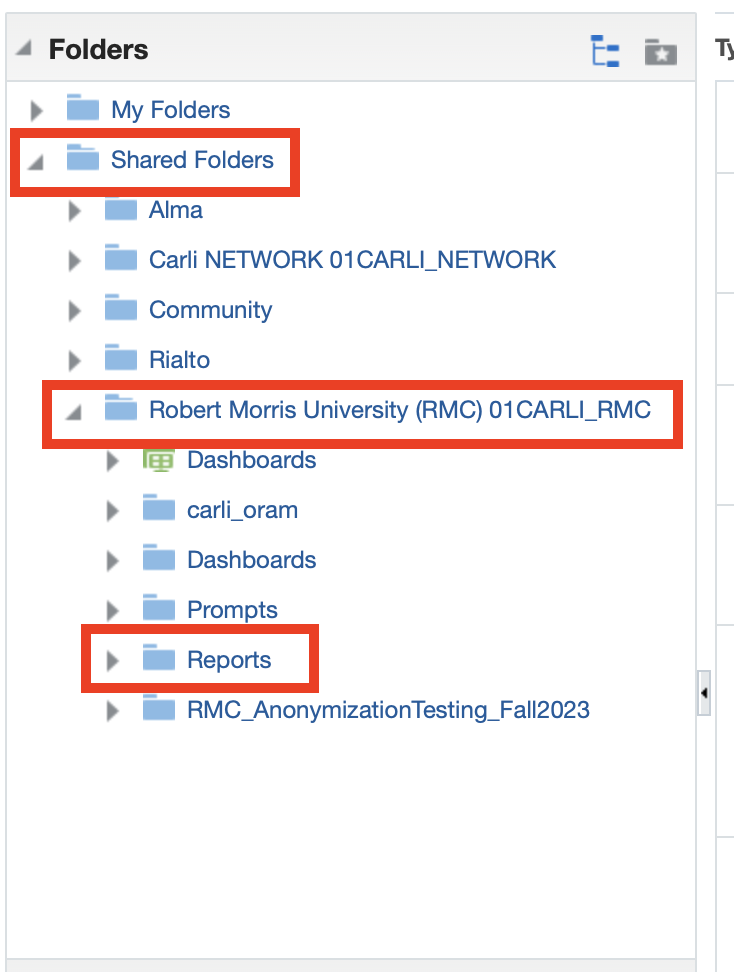This screenshot has width=734, height=972.
Task: Collapse Robert Morris University folder node
Action: pos(74,412)
